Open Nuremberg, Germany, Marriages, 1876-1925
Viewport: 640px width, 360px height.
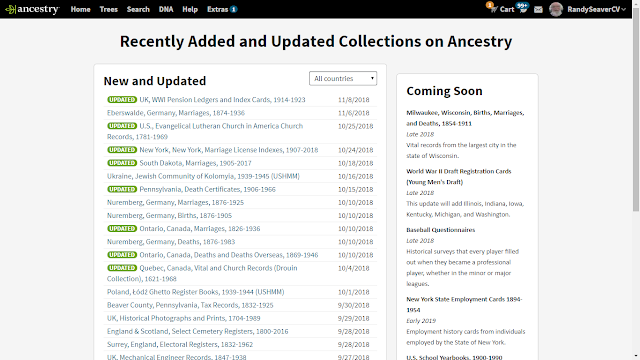(x=175, y=202)
